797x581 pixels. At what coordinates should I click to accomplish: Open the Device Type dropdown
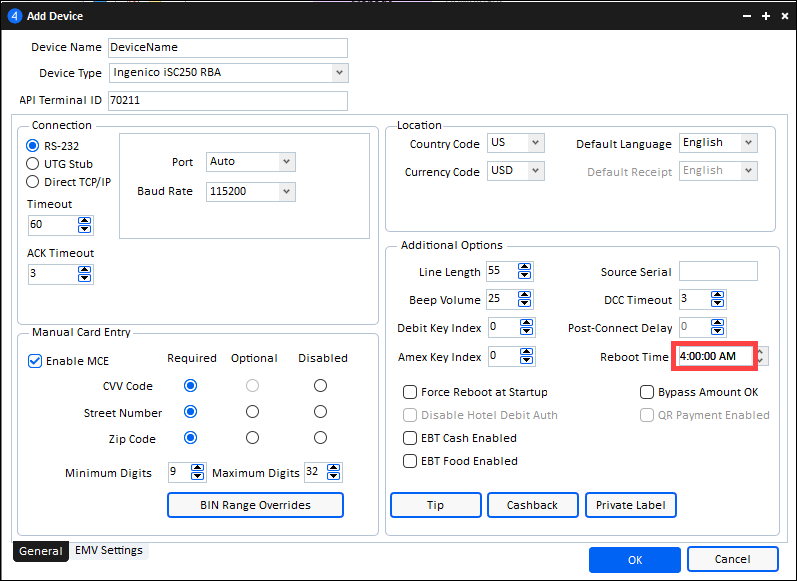[340, 73]
